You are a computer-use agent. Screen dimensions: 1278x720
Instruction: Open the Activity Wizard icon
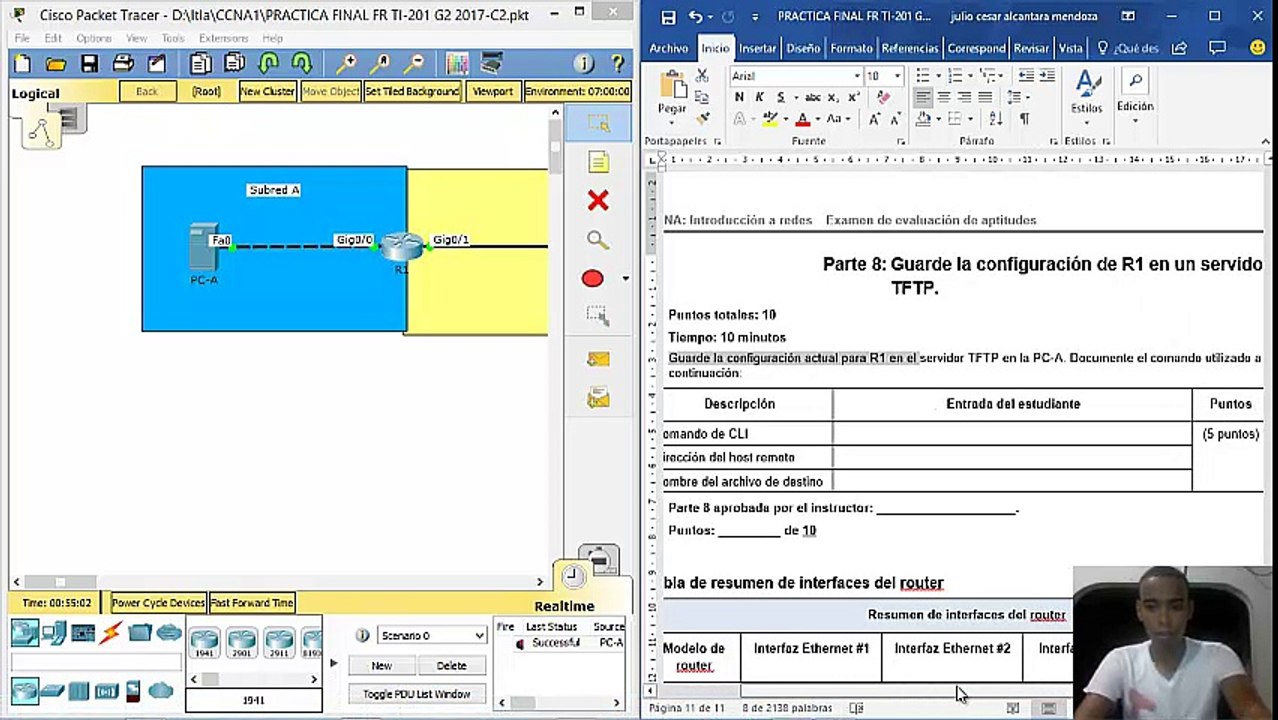[156, 64]
